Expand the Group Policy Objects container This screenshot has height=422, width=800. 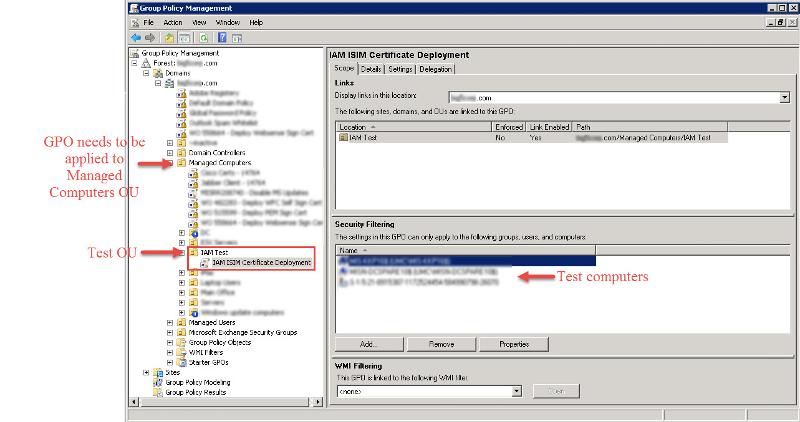click(170, 342)
